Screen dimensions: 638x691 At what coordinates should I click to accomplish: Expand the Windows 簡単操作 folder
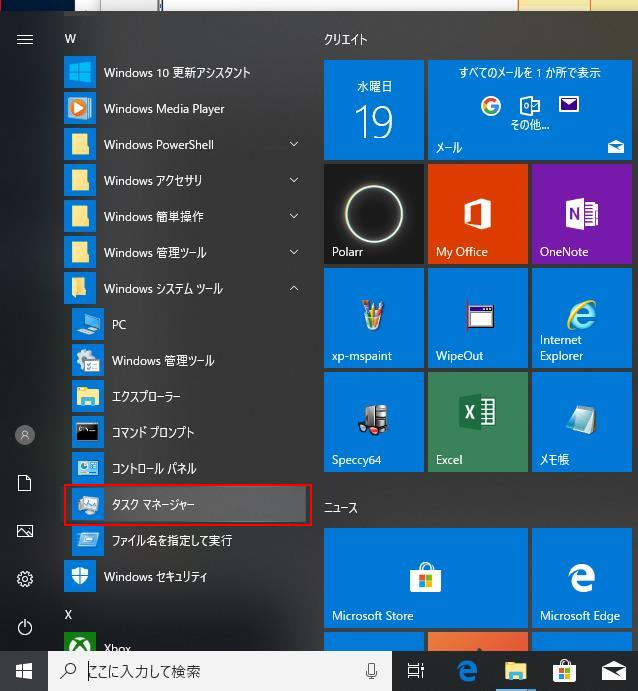point(185,217)
